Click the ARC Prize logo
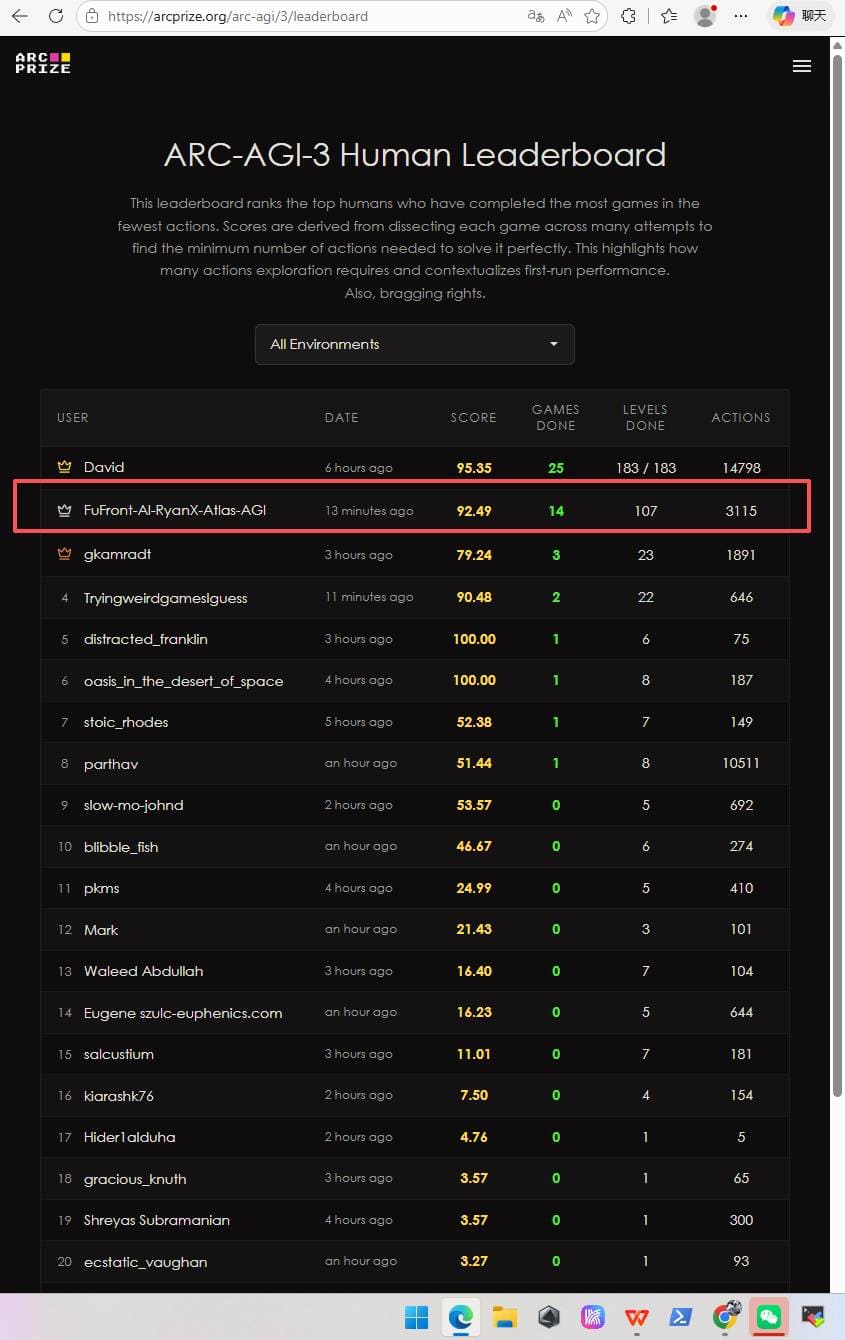Screen dimensions: 845x1340 (43, 63)
